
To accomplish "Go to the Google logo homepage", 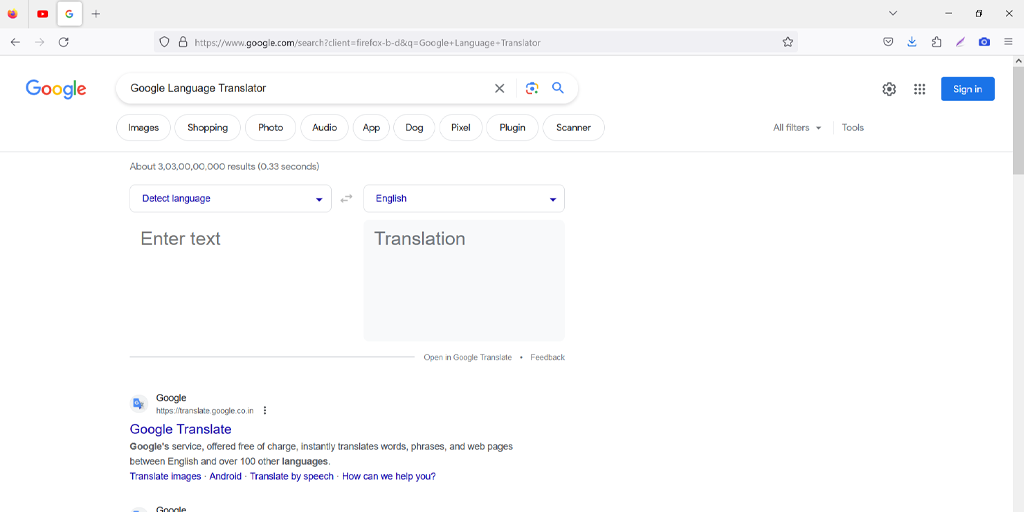I will coord(56,89).
